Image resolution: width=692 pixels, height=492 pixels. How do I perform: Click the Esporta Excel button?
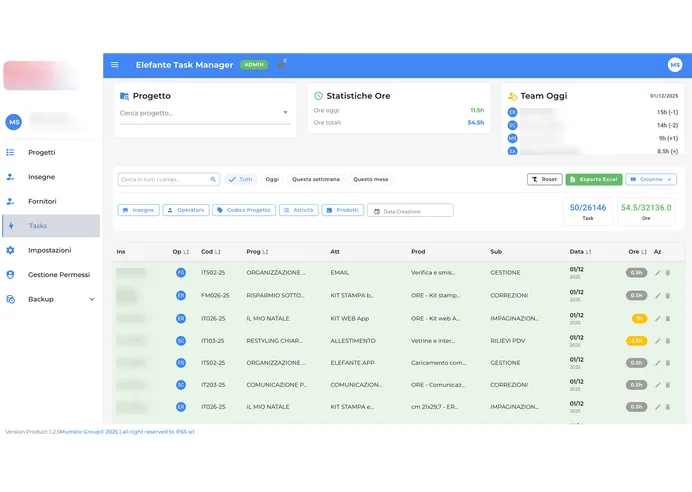(594, 180)
